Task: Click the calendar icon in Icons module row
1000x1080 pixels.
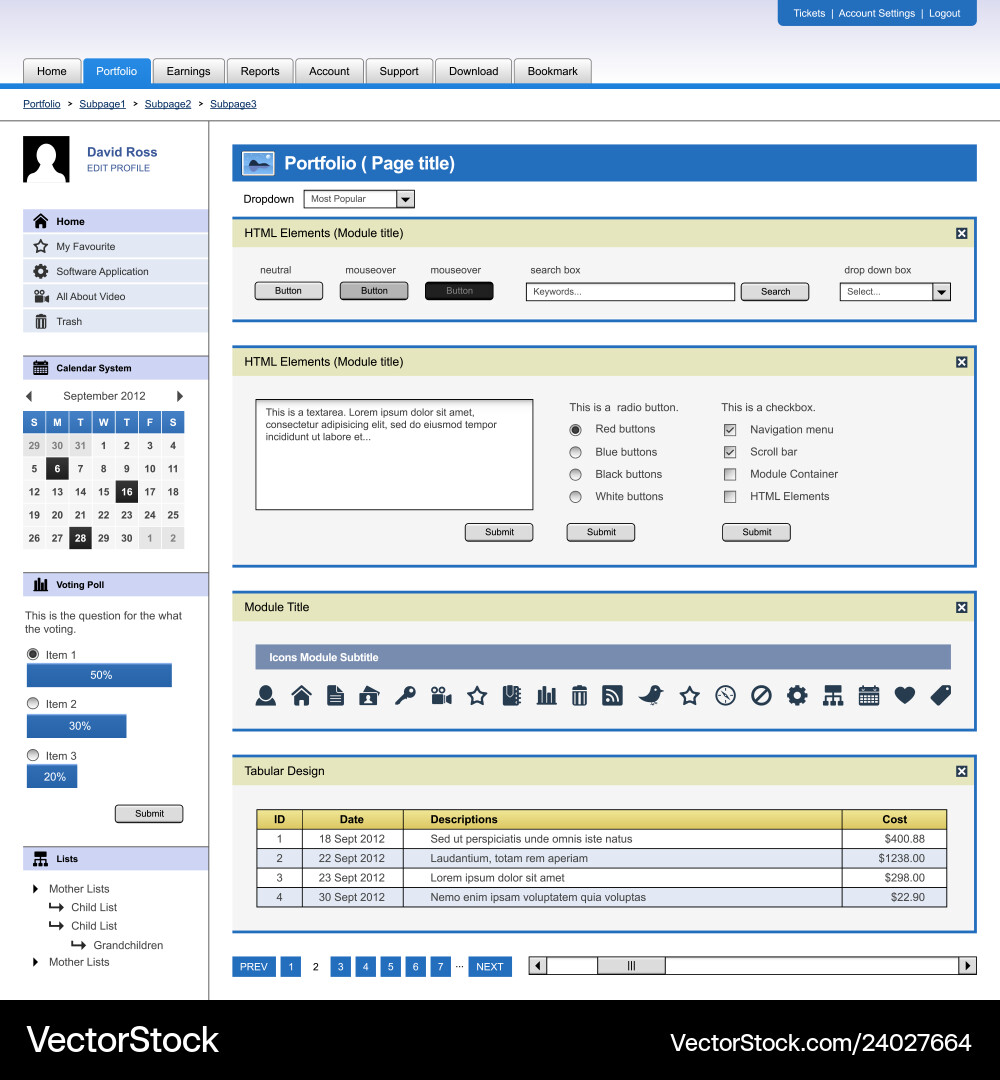Action: click(868, 696)
